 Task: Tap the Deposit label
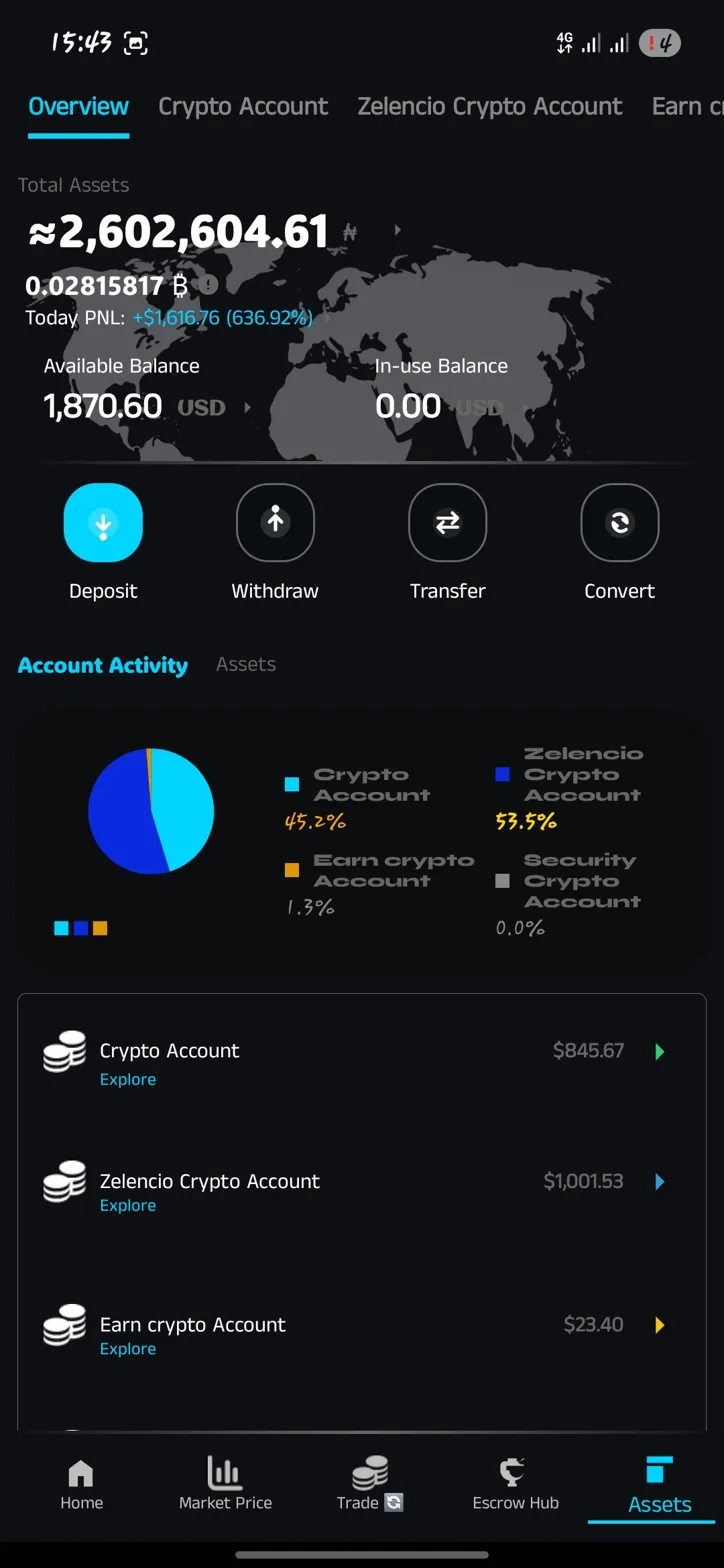tap(103, 591)
